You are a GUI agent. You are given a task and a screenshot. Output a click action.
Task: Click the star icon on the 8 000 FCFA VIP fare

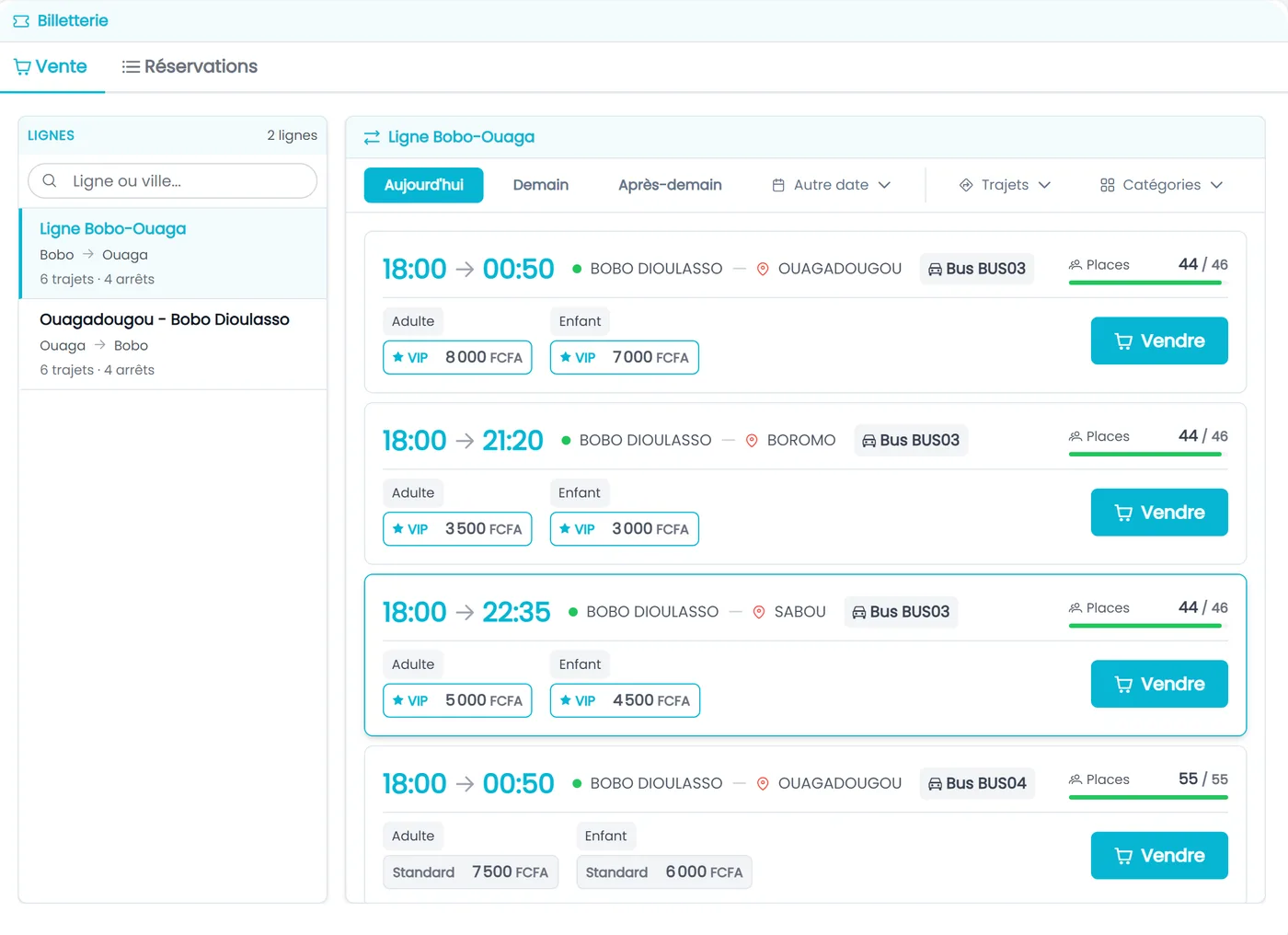tap(398, 357)
